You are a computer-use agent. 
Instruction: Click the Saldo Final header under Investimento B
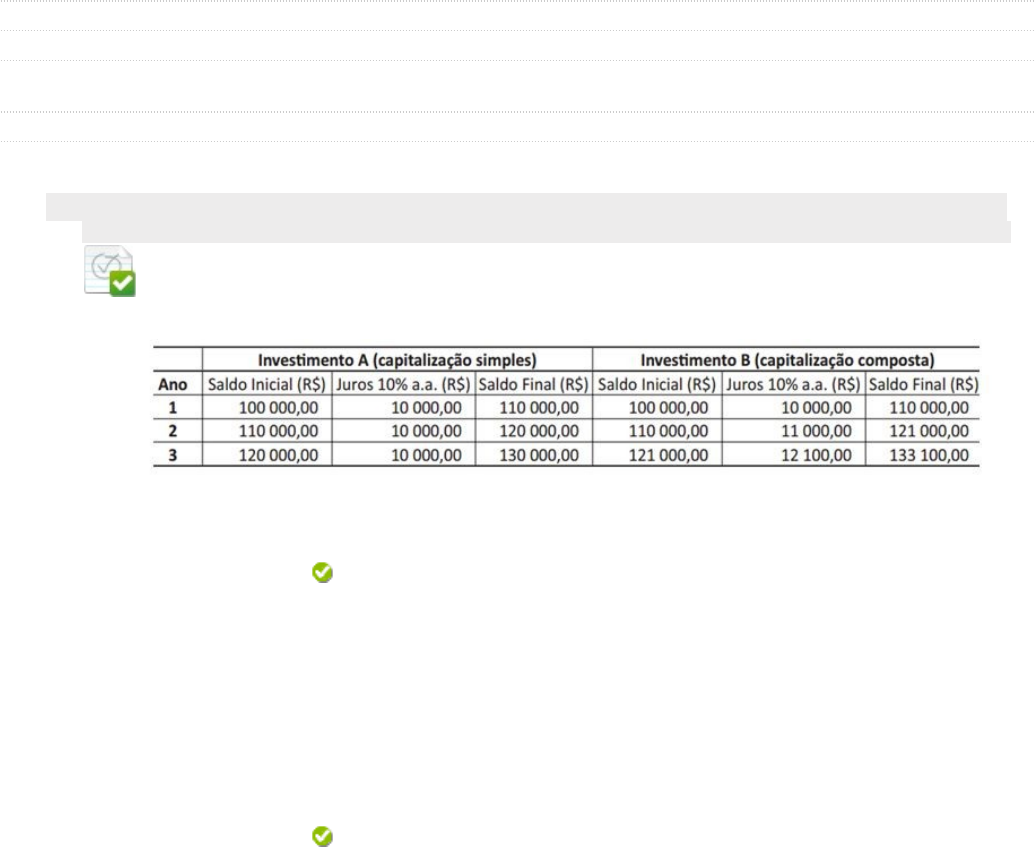922,384
